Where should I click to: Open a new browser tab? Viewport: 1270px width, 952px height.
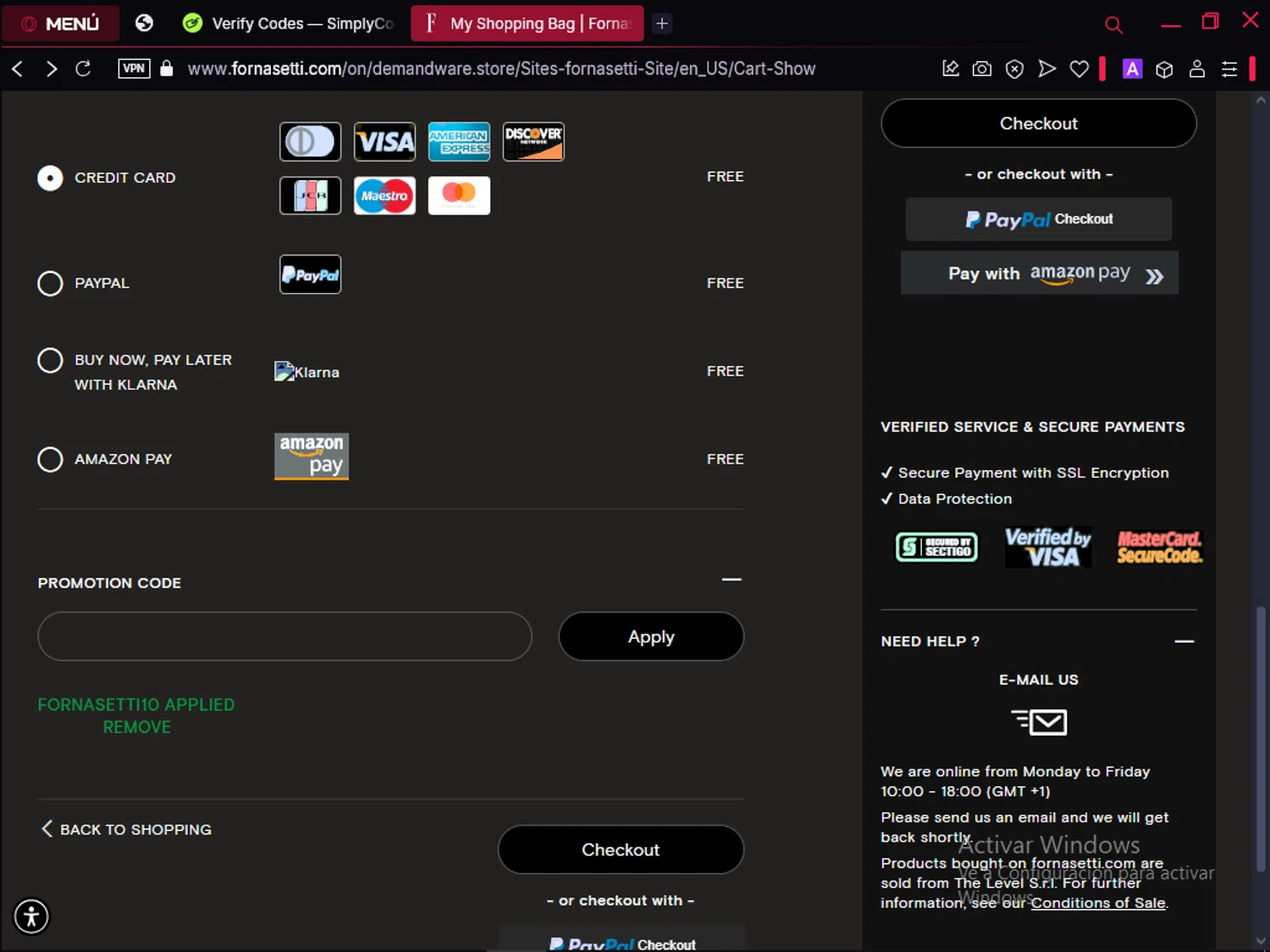point(662,23)
